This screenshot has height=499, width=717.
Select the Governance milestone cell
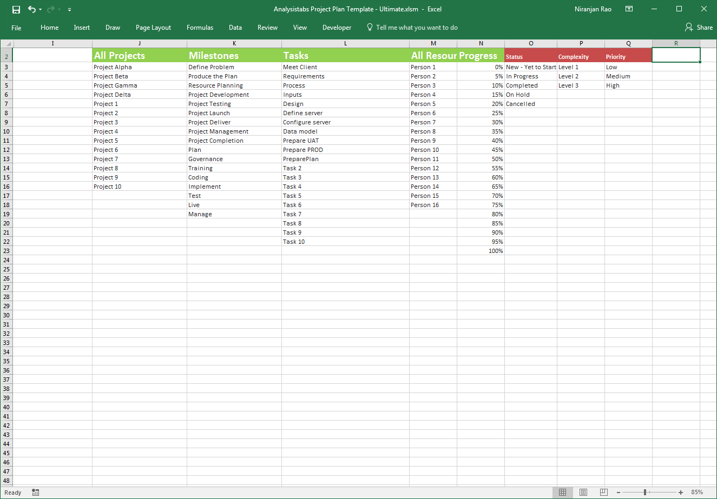[x=234, y=159]
